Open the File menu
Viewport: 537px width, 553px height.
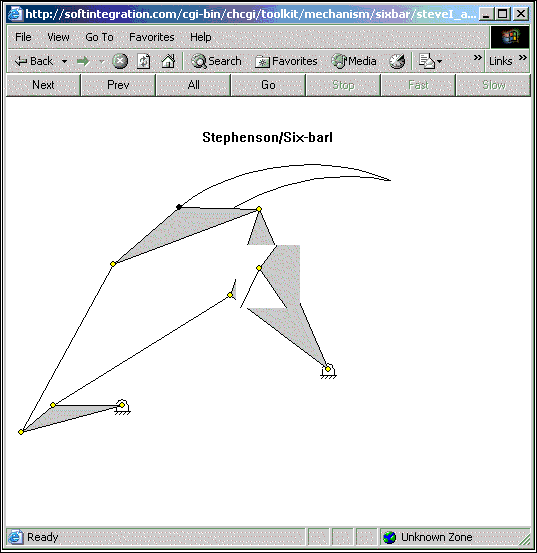tap(23, 37)
